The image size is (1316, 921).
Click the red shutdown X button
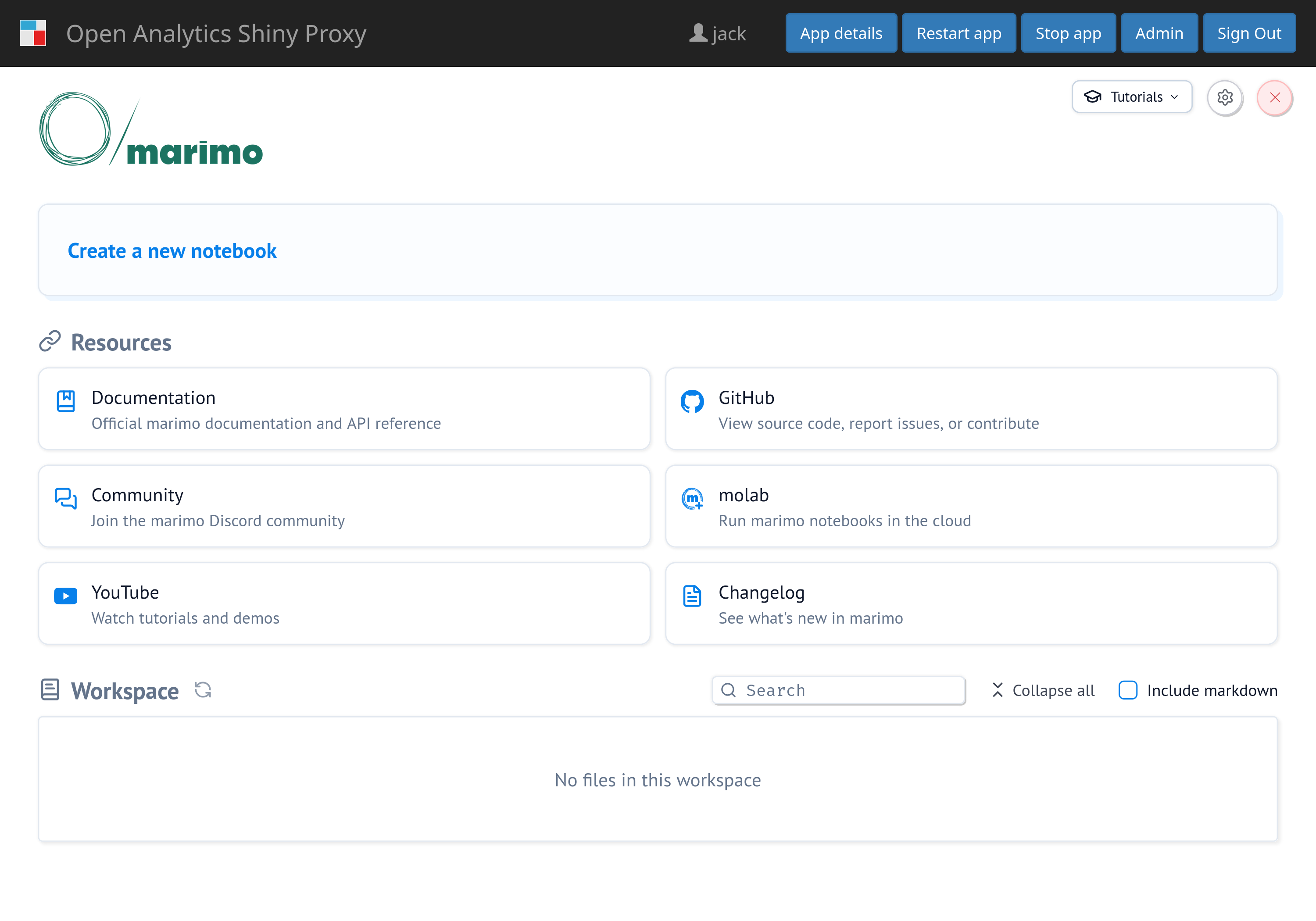pos(1275,97)
